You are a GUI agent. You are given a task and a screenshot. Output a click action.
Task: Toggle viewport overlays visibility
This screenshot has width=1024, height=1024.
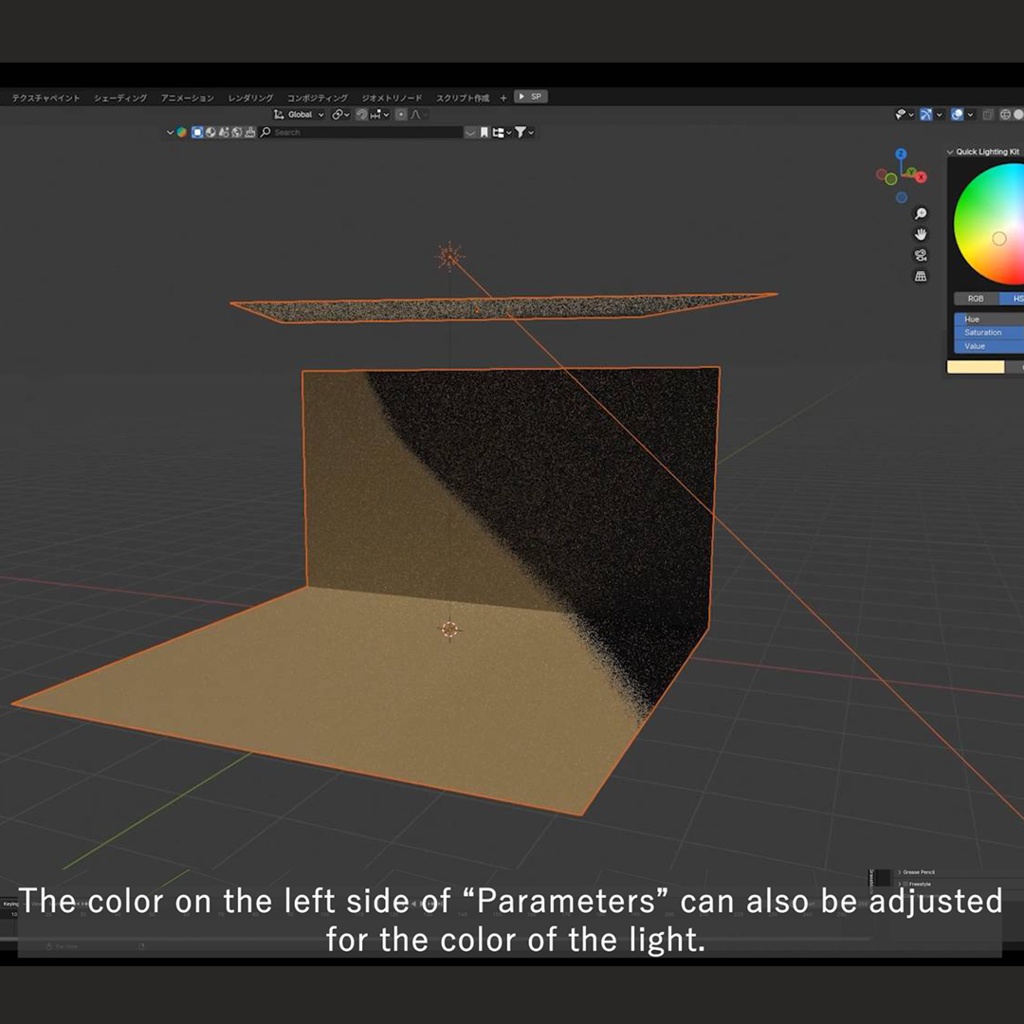click(x=926, y=114)
